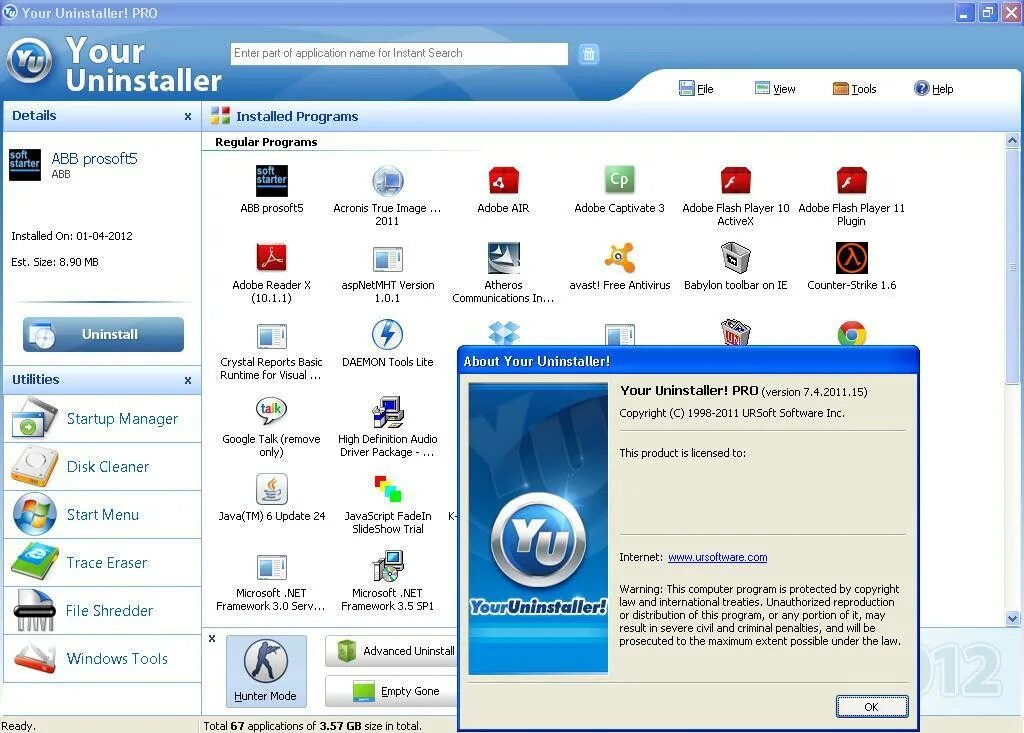The height and width of the screenshot is (733, 1024).
Task: Click the 'Installed On: 01-04-2012' text
Action: tap(72, 236)
